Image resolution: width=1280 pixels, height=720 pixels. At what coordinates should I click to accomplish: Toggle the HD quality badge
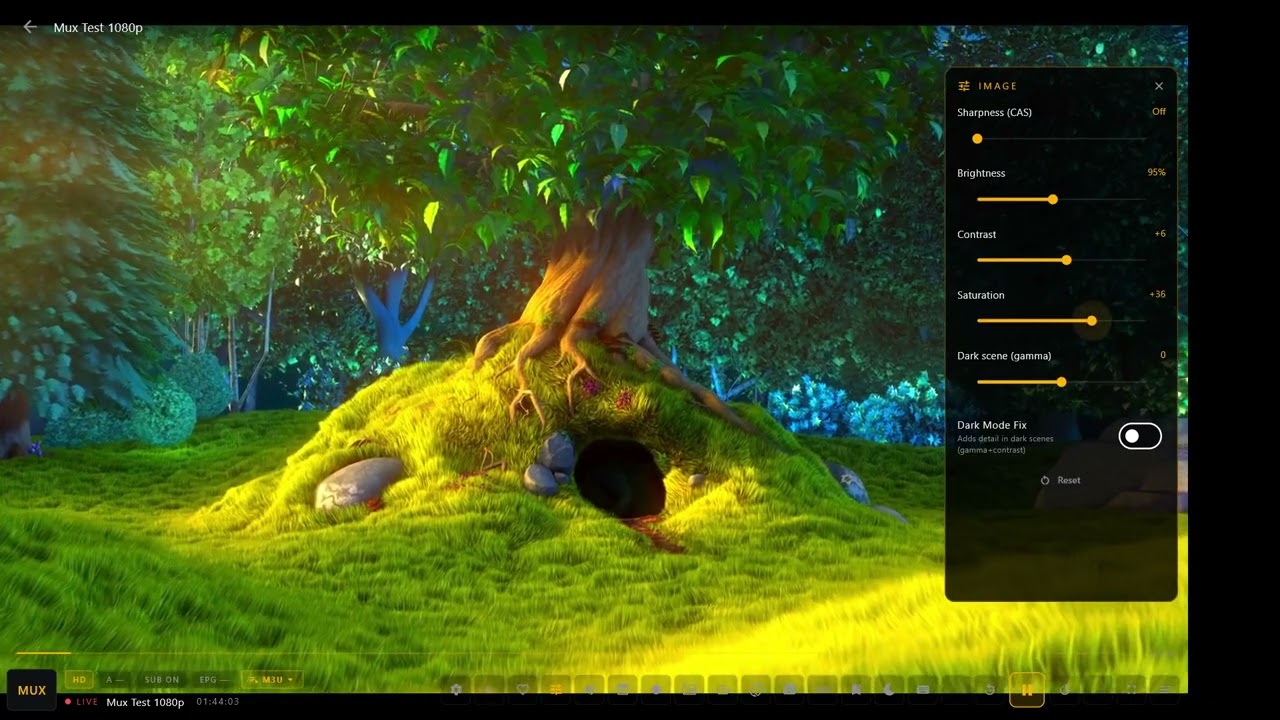pos(79,680)
